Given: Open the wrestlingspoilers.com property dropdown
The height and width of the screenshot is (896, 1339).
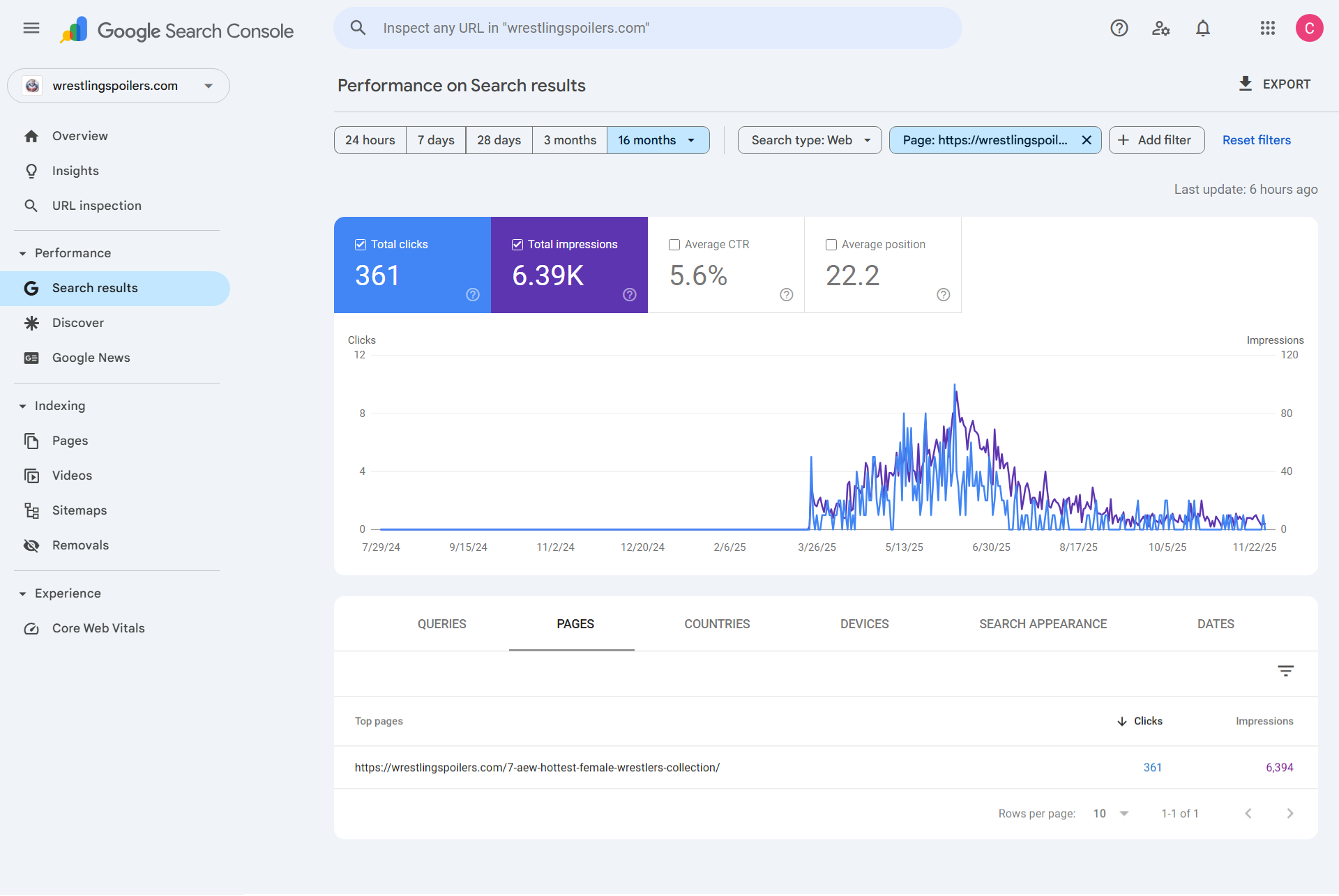Looking at the screenshot, I should tap(119, 86).
